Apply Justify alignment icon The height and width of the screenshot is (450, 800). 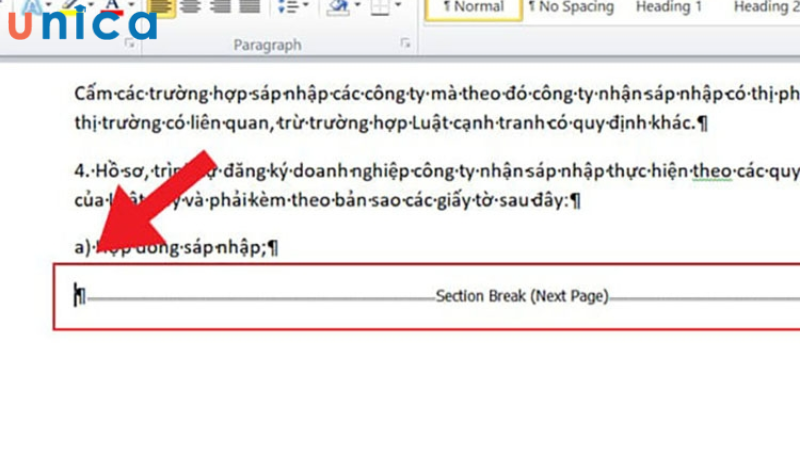coord(249,7)
